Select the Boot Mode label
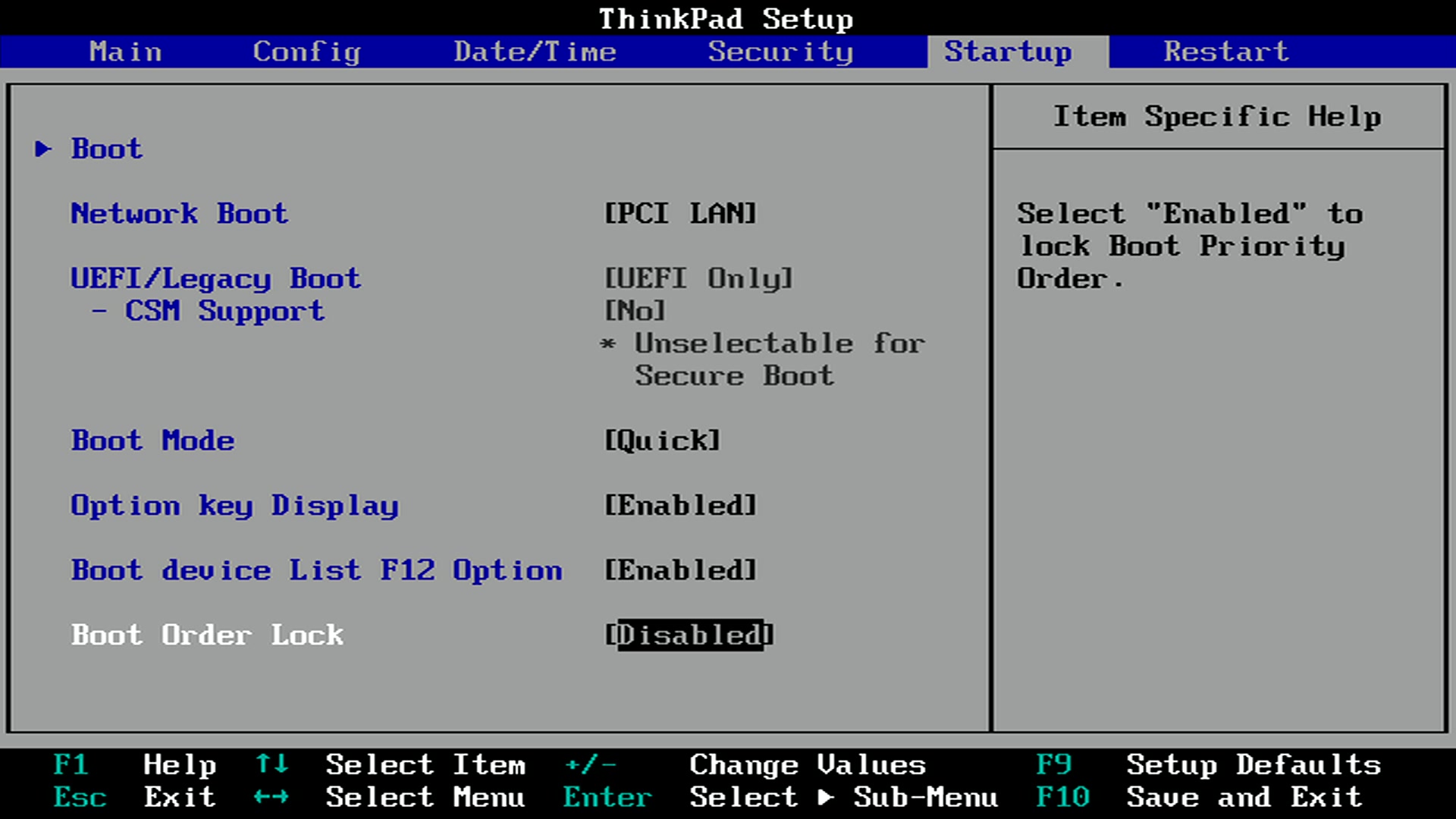The width and height of the screenshot is (1456, 819). [152, 441]
